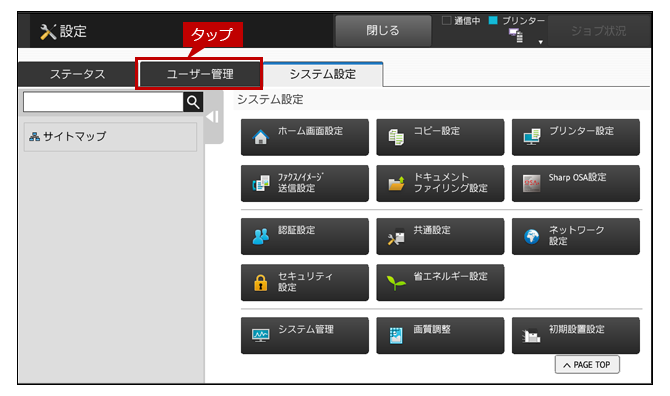Switch to the ユーザー管理 tab

[200, 74]
